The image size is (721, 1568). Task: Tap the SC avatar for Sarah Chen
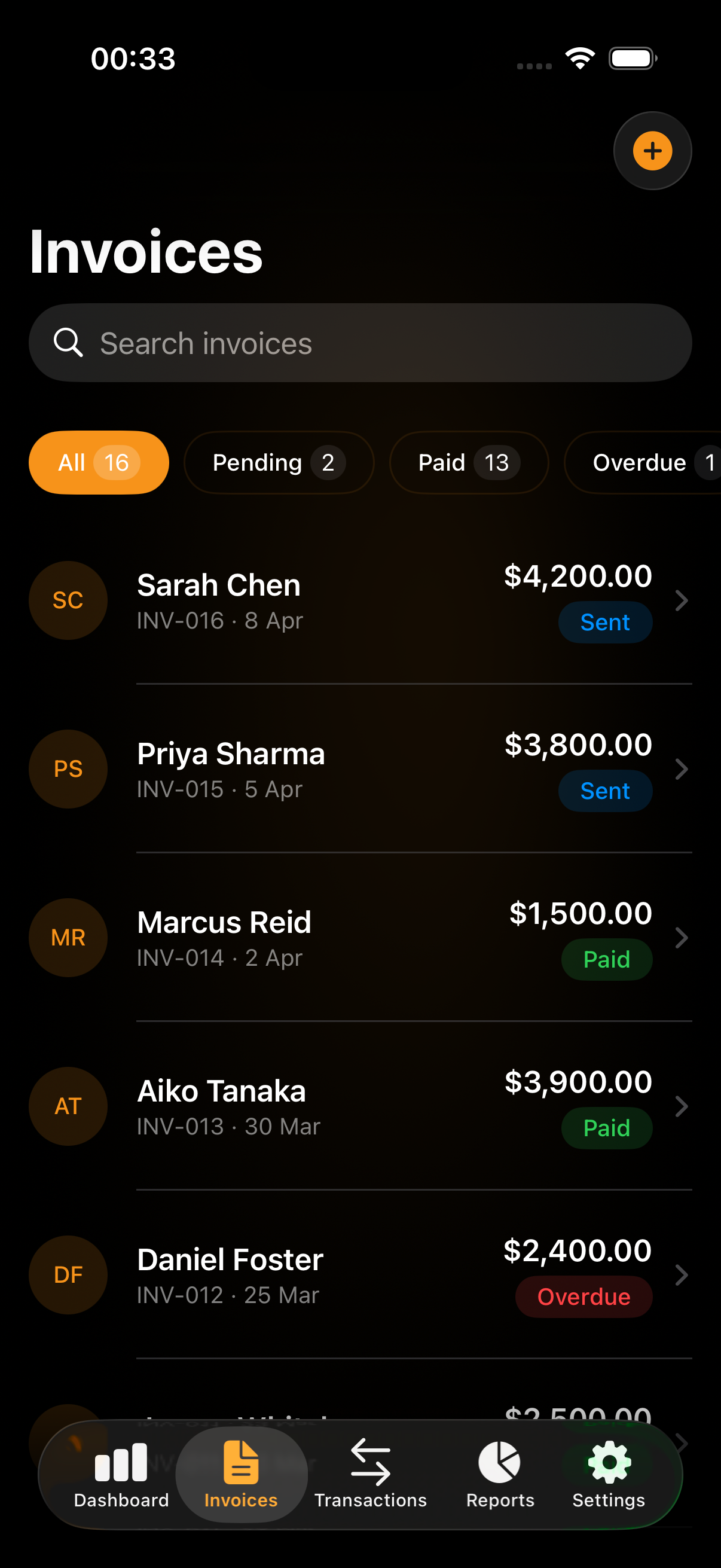click(x=68, y=600)
